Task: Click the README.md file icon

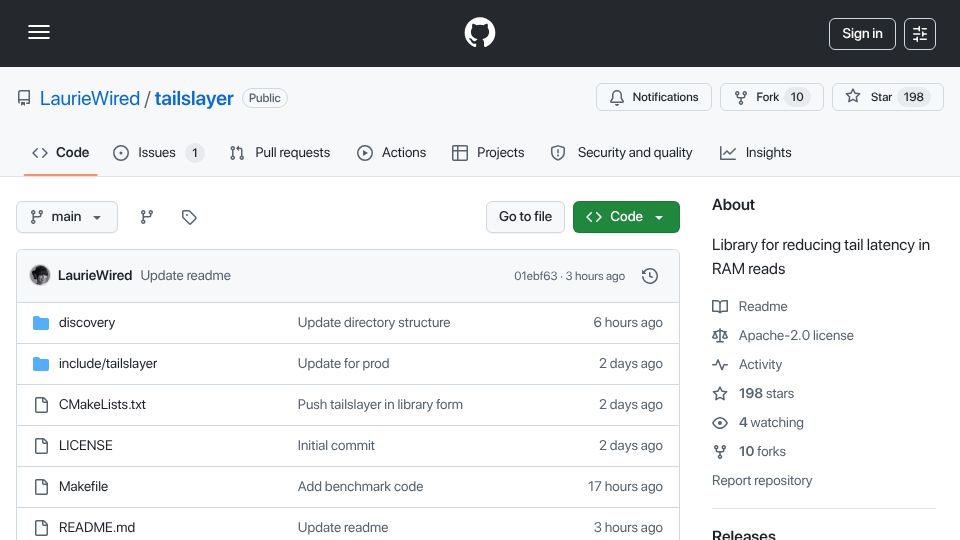Action: [x=41, y=528]
